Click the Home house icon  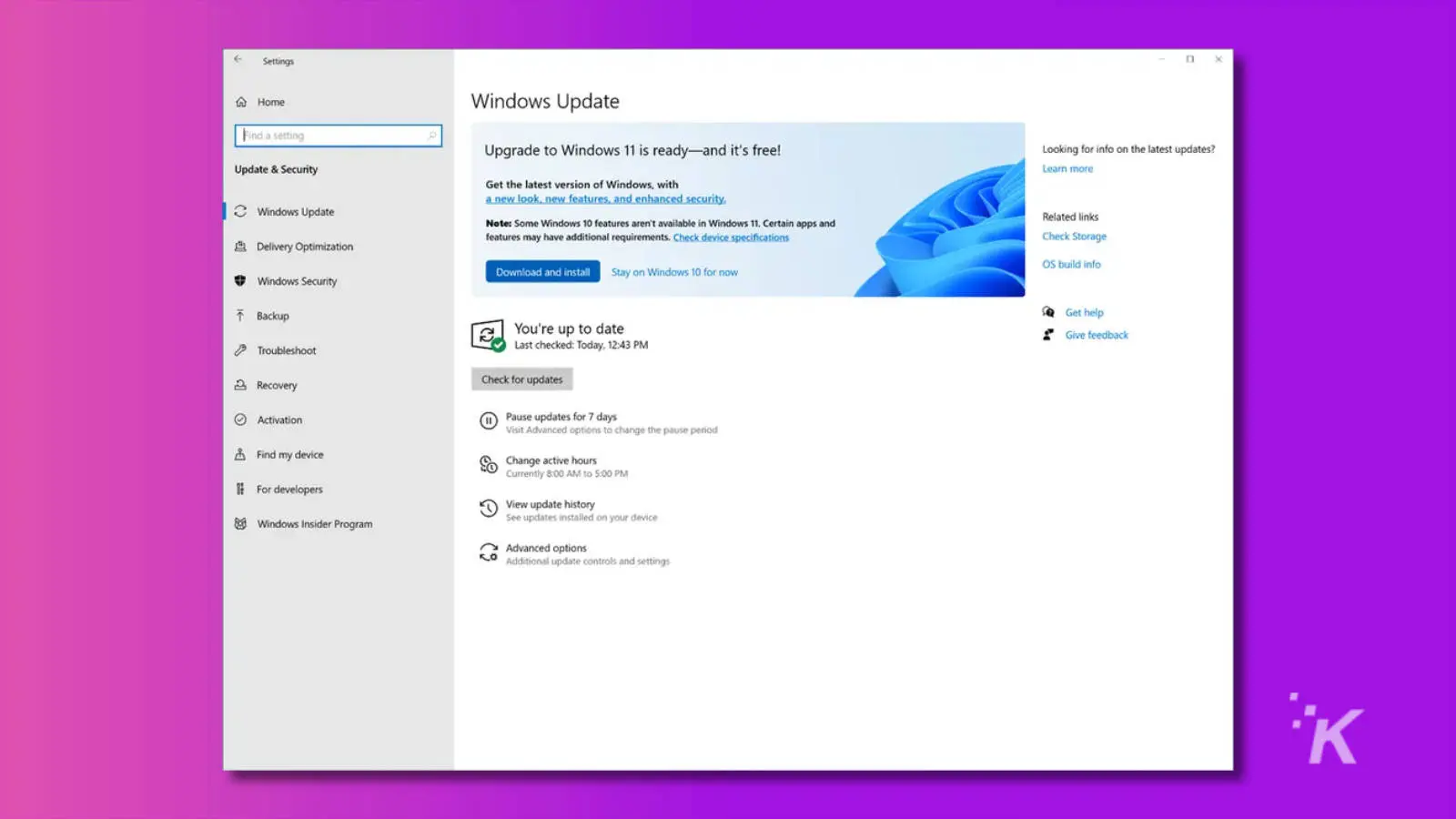pos(241,102)
